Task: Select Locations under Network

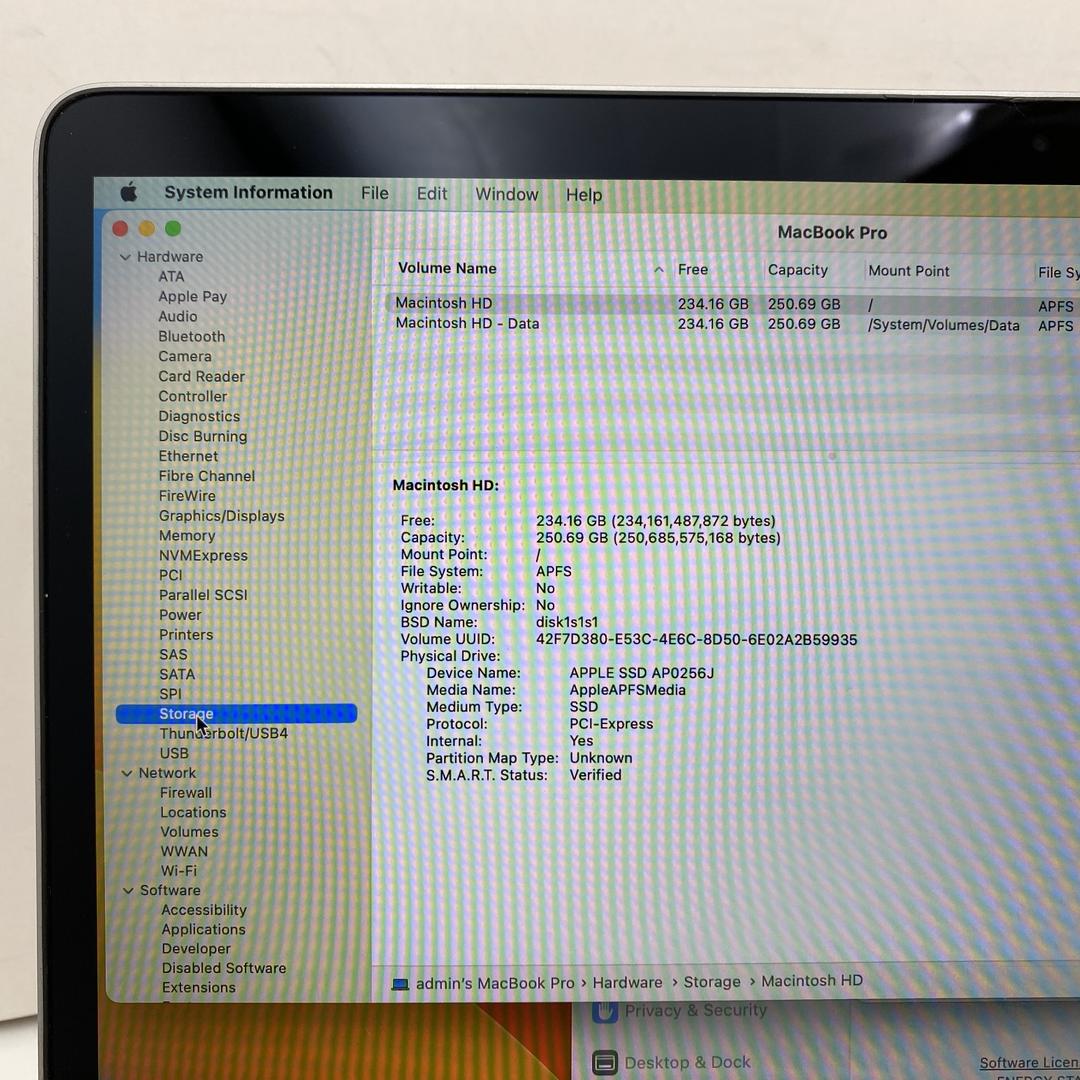Action: 193,813
